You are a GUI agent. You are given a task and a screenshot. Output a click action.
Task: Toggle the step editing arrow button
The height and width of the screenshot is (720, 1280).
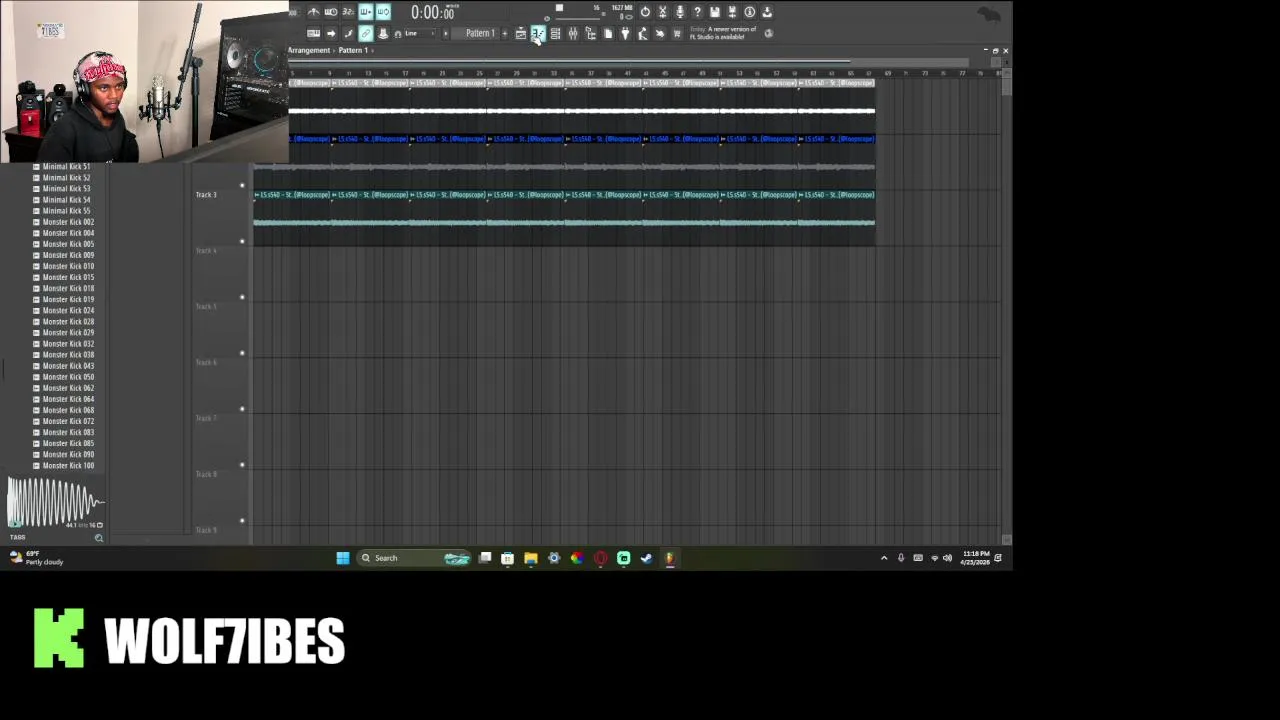331,33
